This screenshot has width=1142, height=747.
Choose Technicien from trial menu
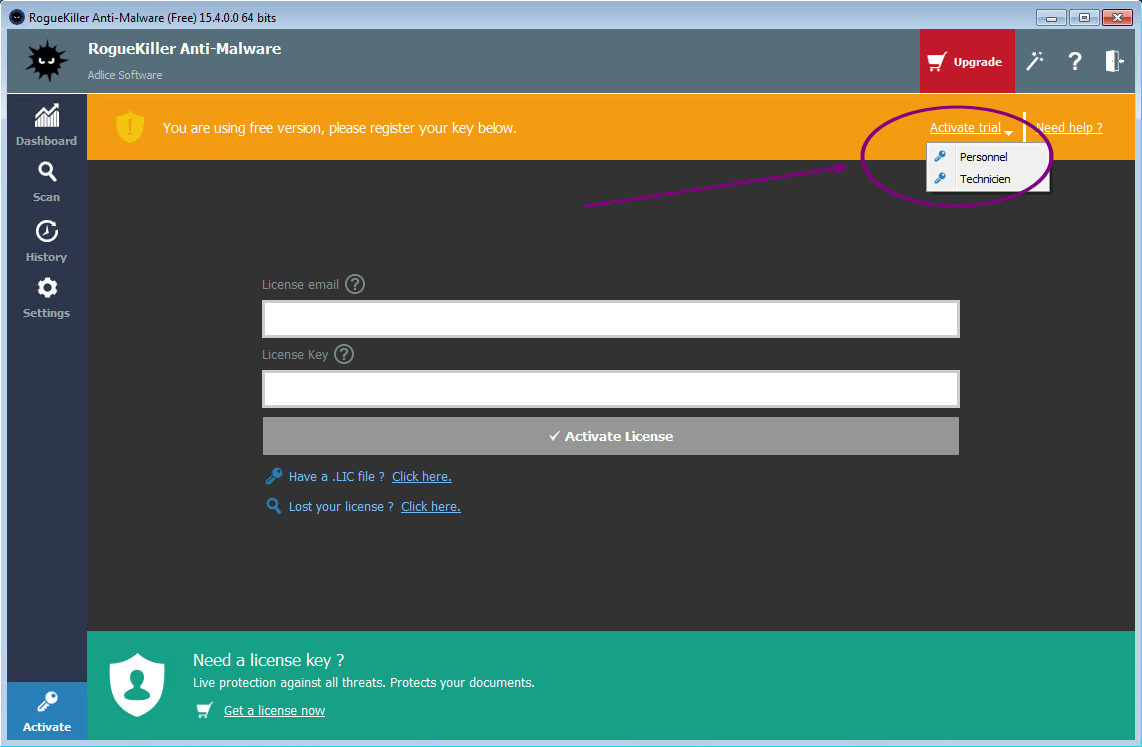(985, 180)
